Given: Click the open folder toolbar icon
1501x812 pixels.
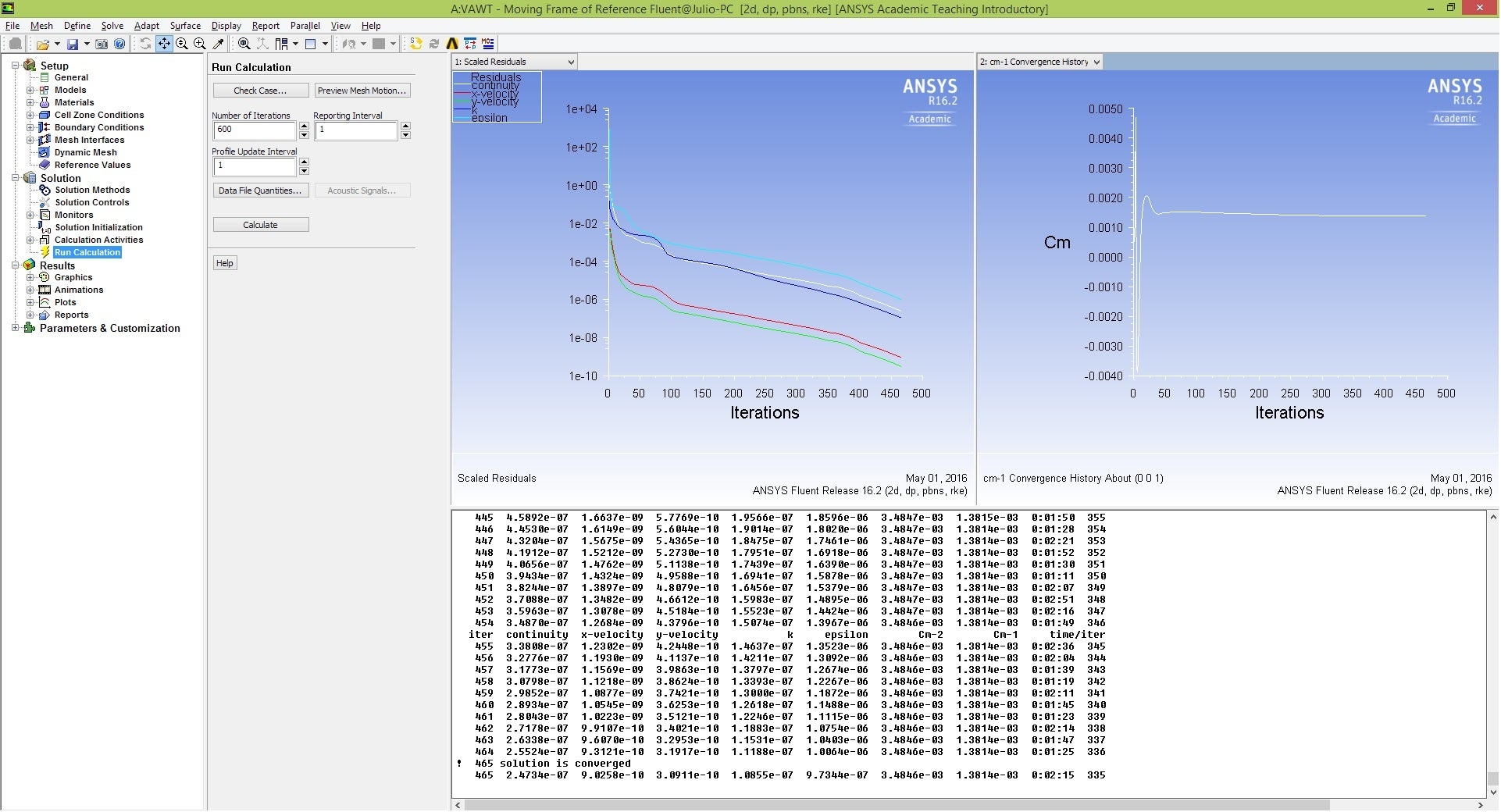Looking at the screenshot, I should click(x=43, y=45).
